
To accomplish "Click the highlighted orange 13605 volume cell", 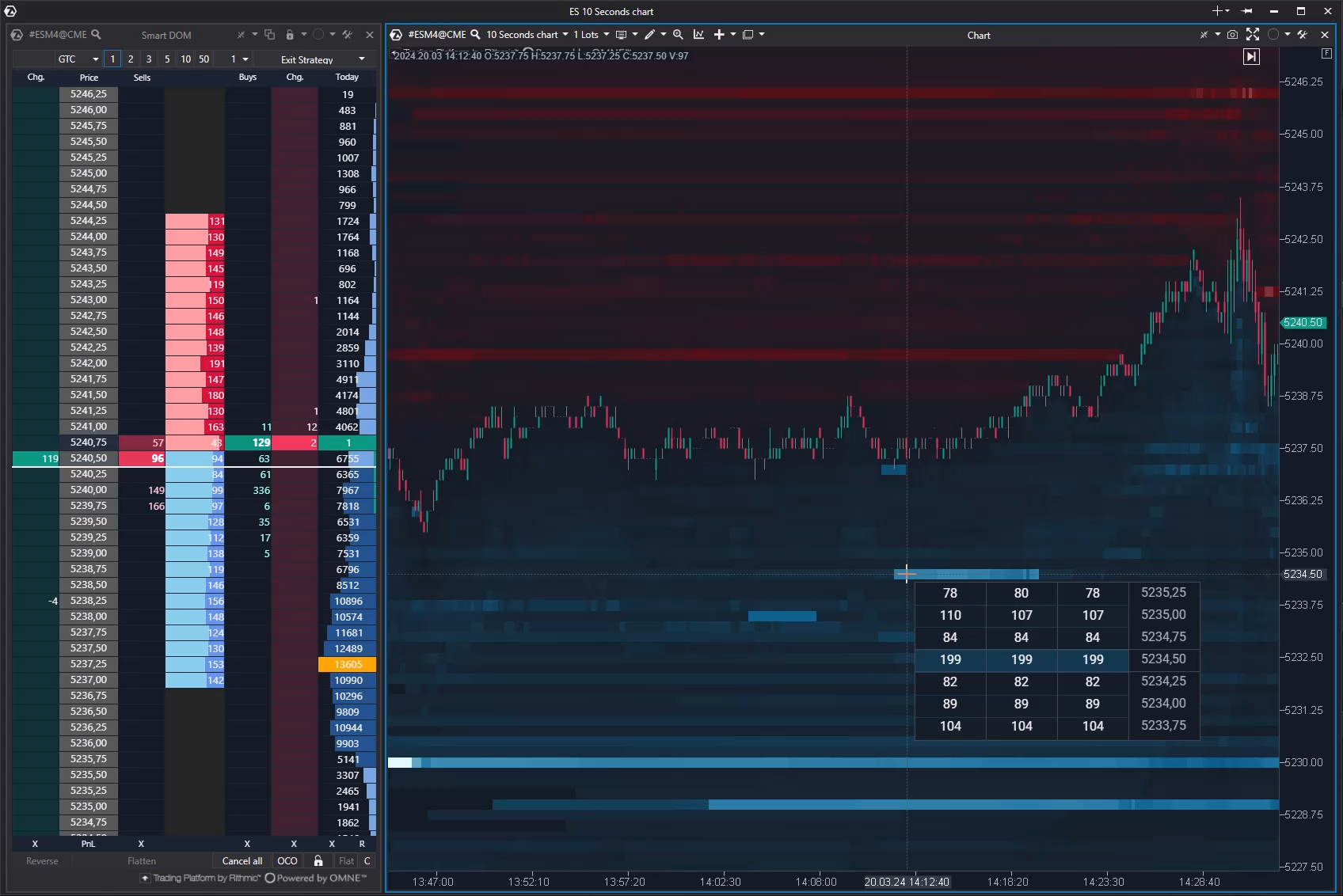I will [x=347, y=665].
